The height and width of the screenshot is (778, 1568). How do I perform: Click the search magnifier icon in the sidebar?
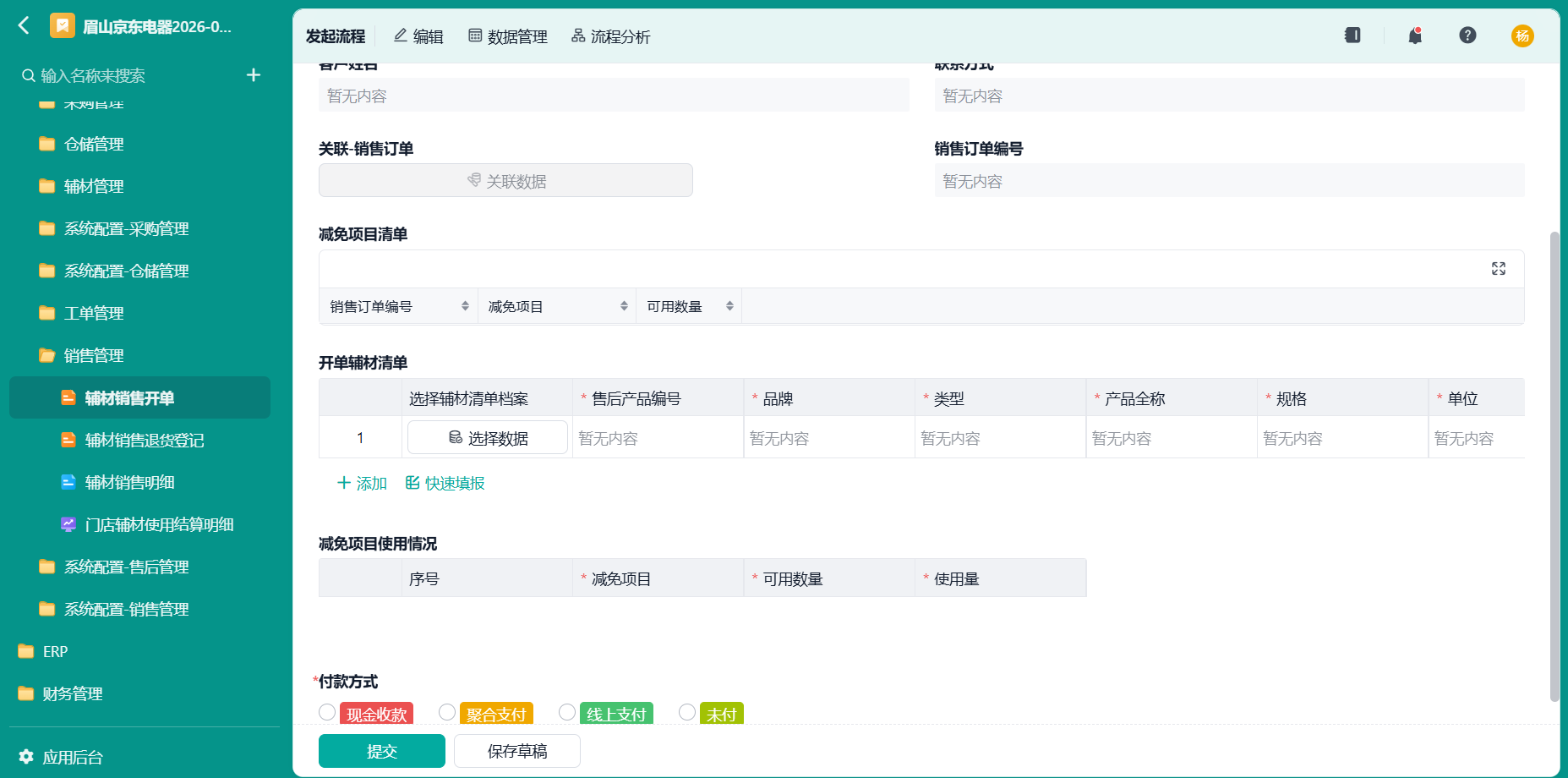(x=28, y=75)
